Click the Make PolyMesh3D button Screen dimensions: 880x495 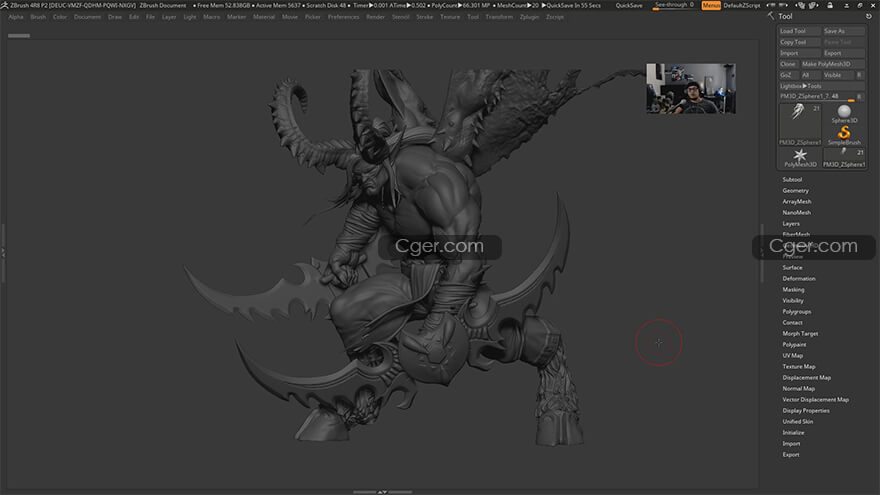click(x=832, y=64)
